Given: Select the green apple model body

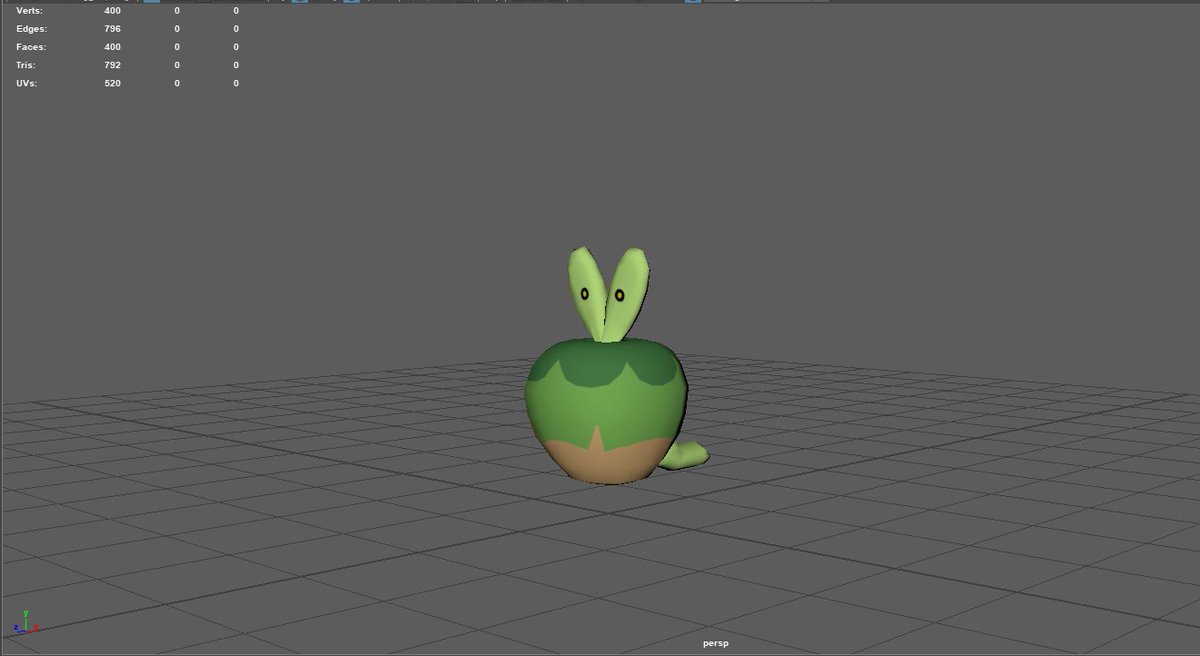Looking at the screenshot, I should tap(607, 410).
